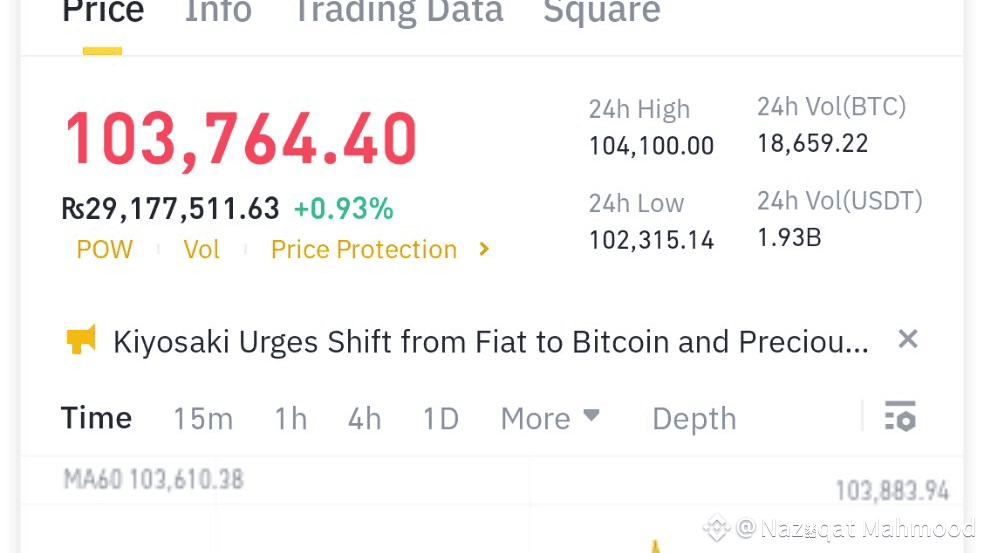Choose the 1h chart interval
The width and height of the screenshot is (984, 553).
pyautogui.click(x=291, y=418)
